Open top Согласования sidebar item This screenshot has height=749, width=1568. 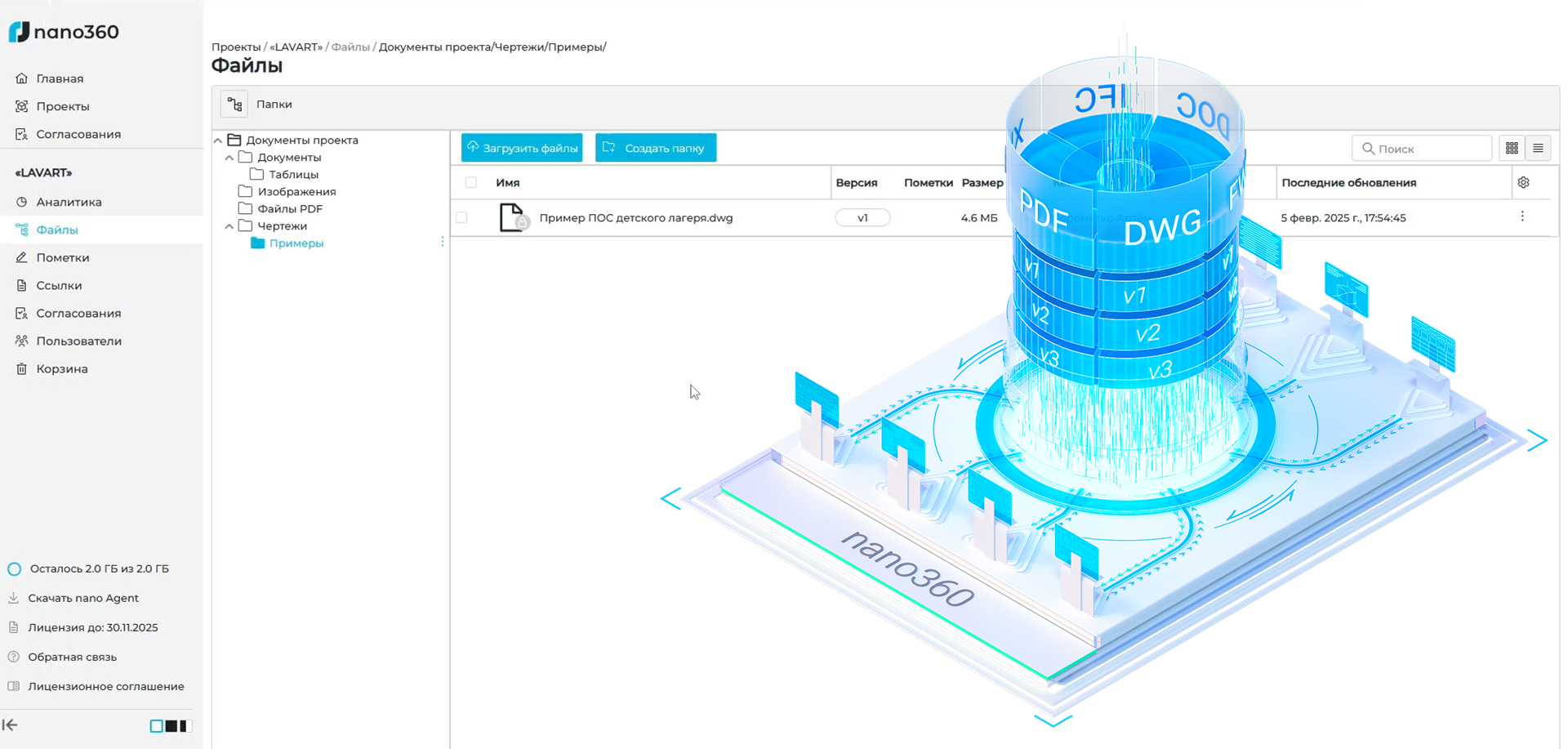(x=78, y=134)
